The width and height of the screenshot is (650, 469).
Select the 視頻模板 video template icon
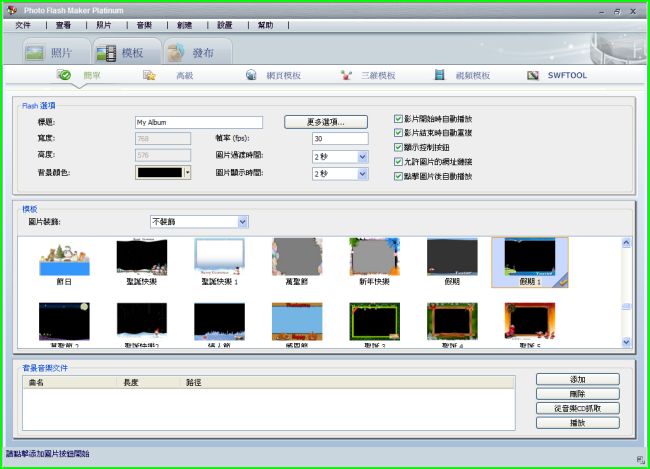(440, 75)
